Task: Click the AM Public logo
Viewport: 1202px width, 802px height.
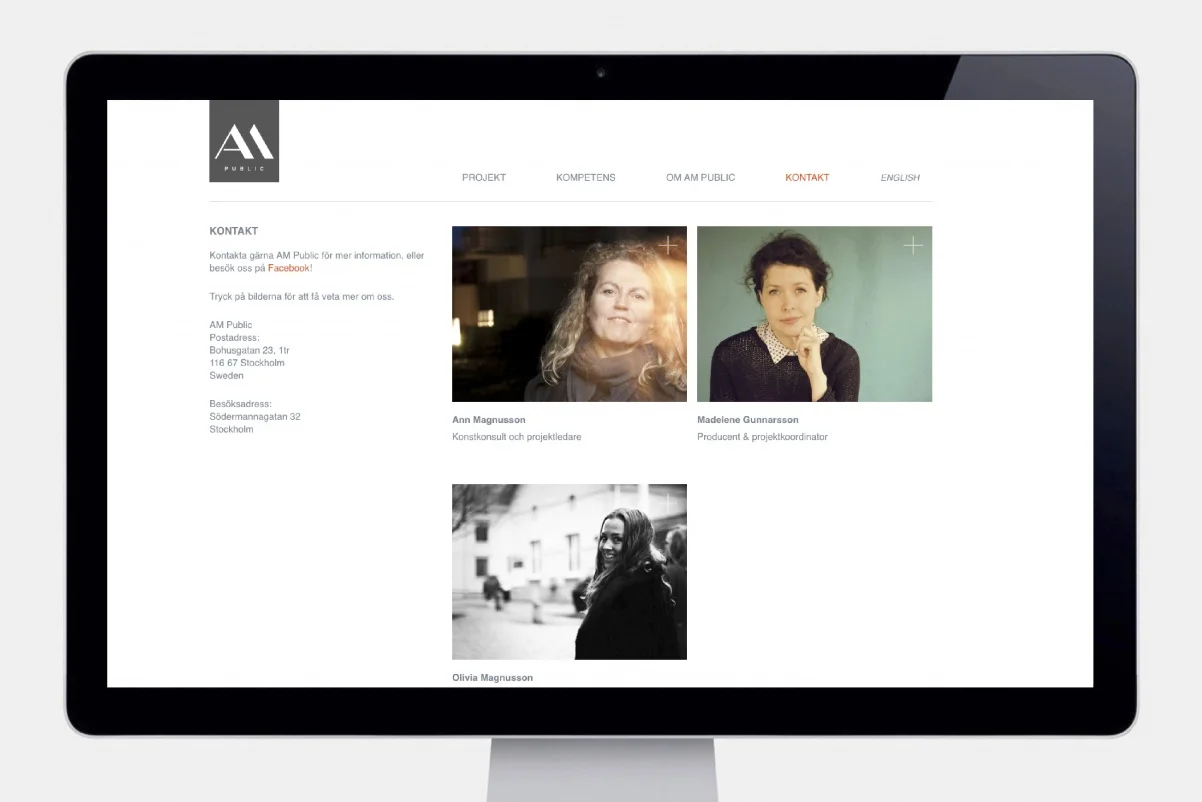Action: pos(244,140)
